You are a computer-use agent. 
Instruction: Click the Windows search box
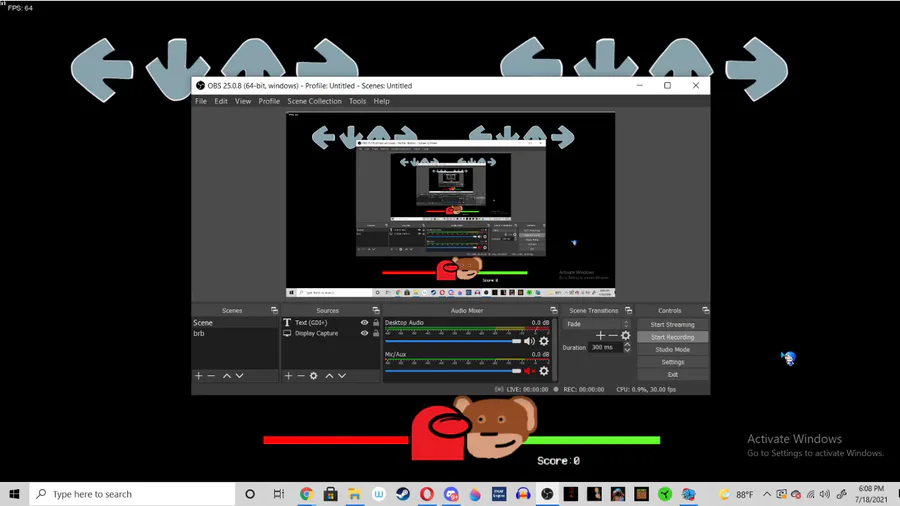tap(133, 494)
